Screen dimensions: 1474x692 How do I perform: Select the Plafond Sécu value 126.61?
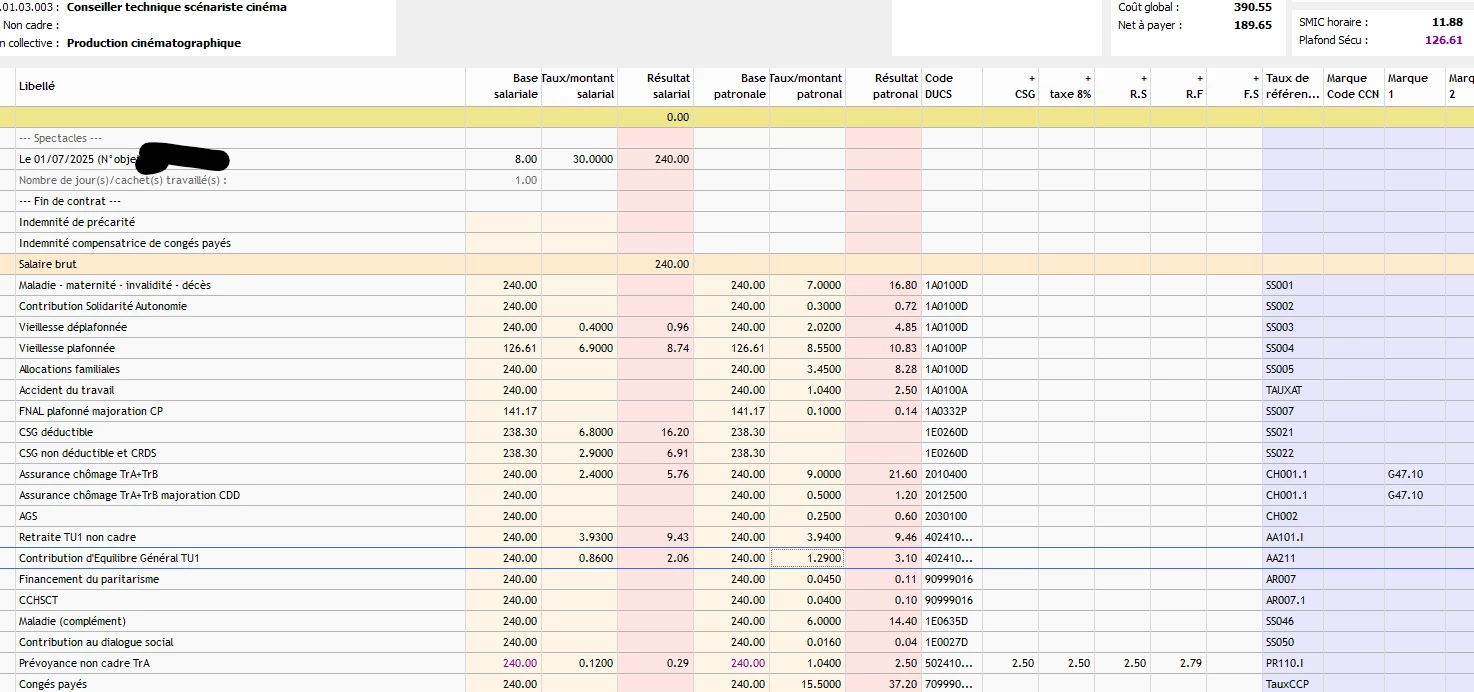pos(1443,41)
